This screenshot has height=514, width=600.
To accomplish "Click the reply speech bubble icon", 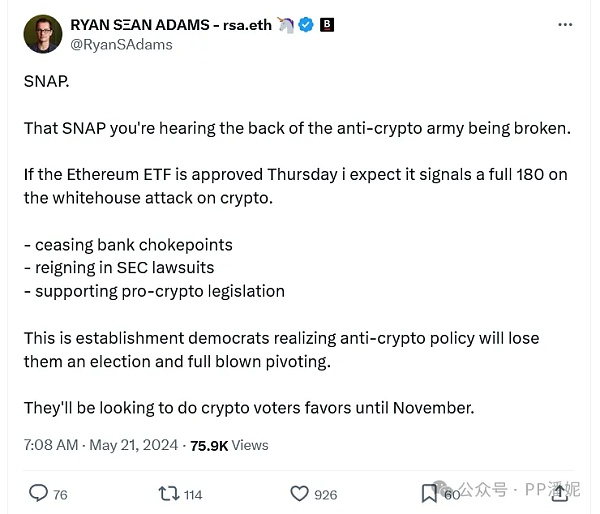I will [38, 493].
